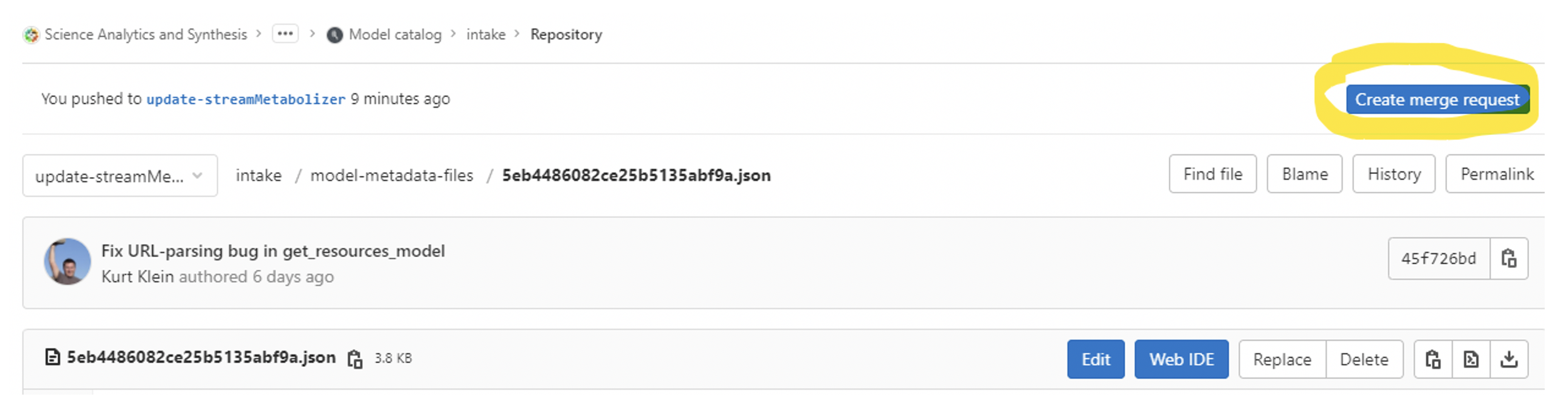The width and height of the screenshot is (1568, 411).
Task: Click Kurt Klein's avatar thumbnail
Action: (67, 262)
